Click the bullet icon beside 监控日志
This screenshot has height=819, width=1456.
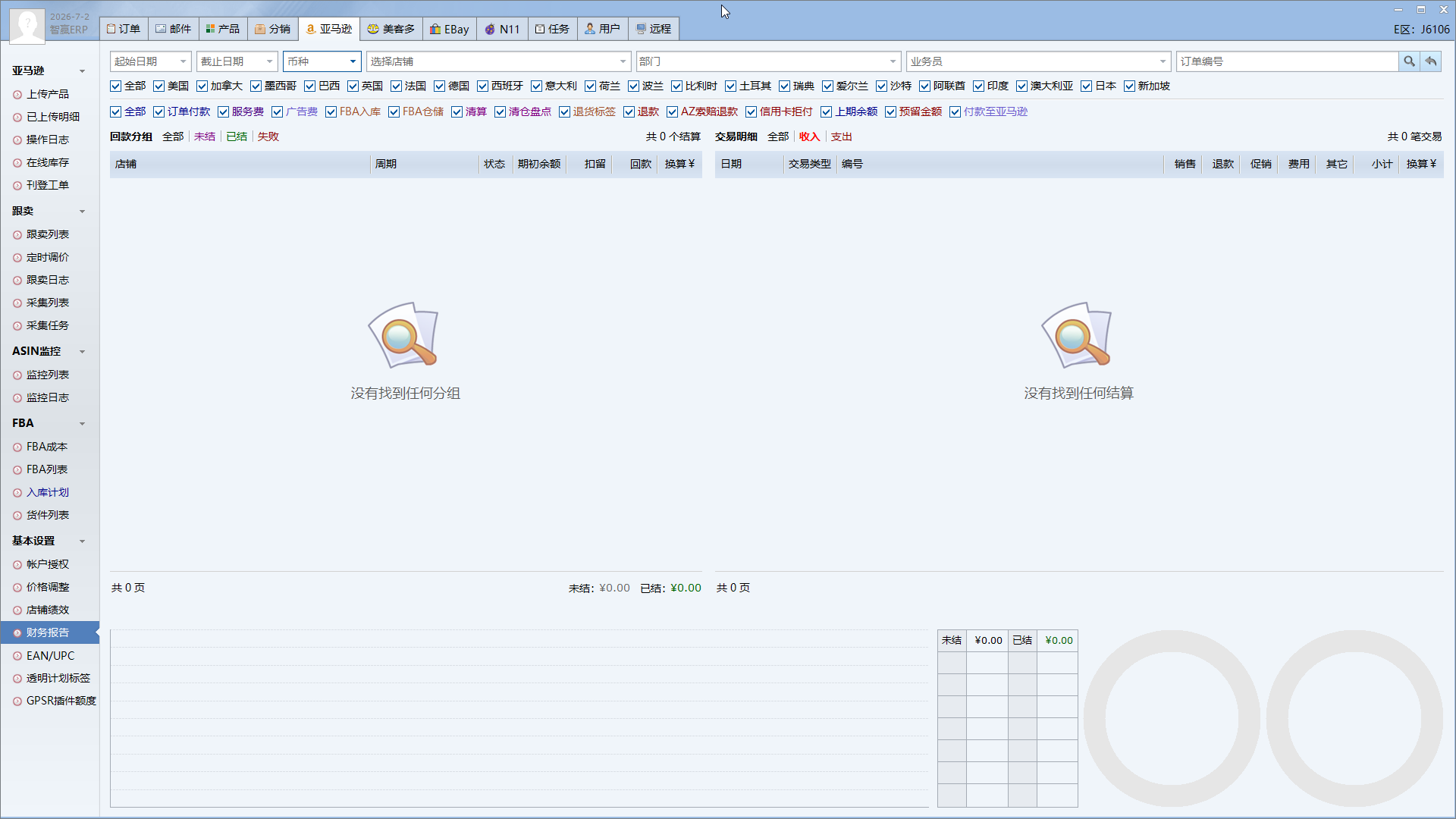[17, 398]
